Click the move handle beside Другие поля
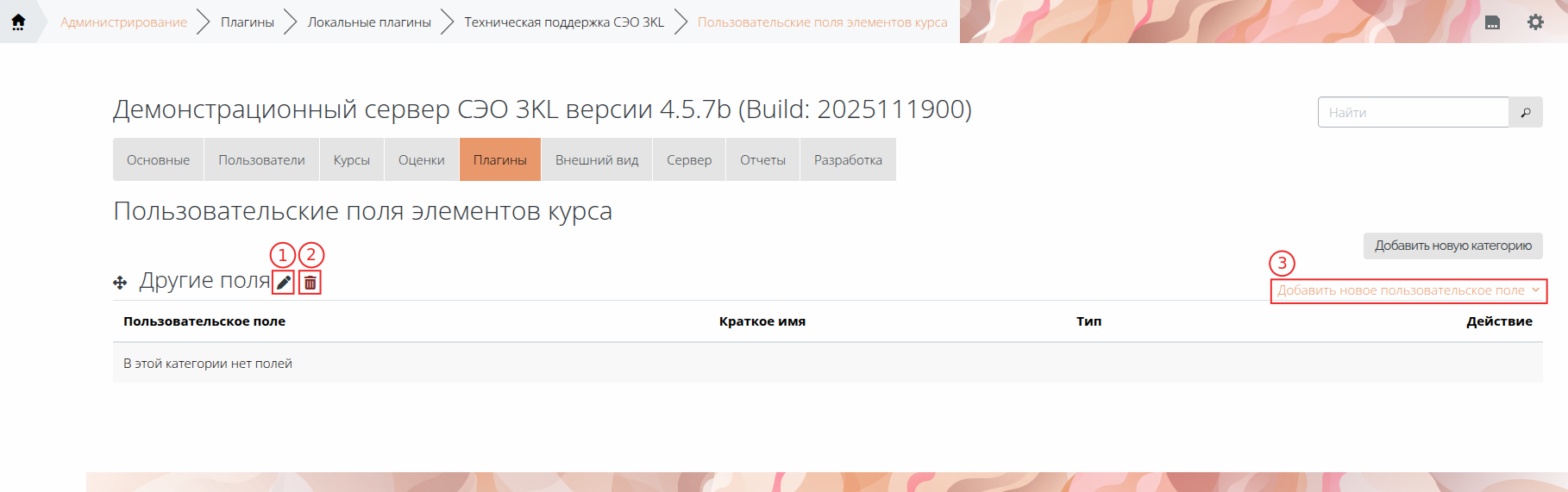 (x=120, y=283)
